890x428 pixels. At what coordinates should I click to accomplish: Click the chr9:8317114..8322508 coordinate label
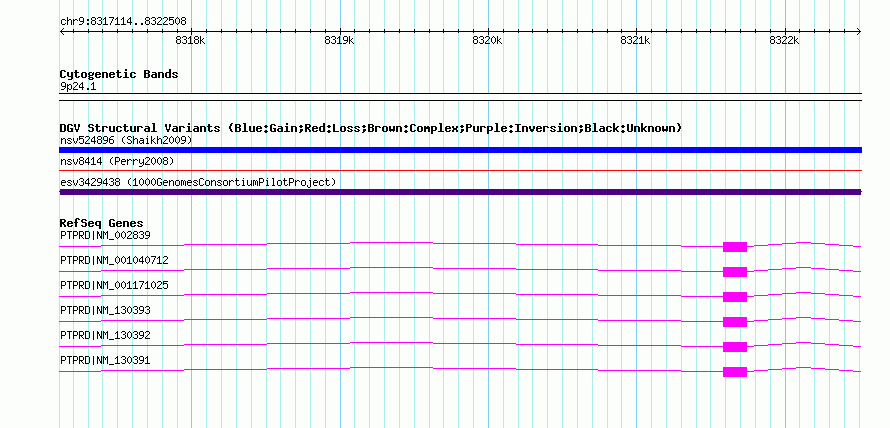tap(123, 22)
